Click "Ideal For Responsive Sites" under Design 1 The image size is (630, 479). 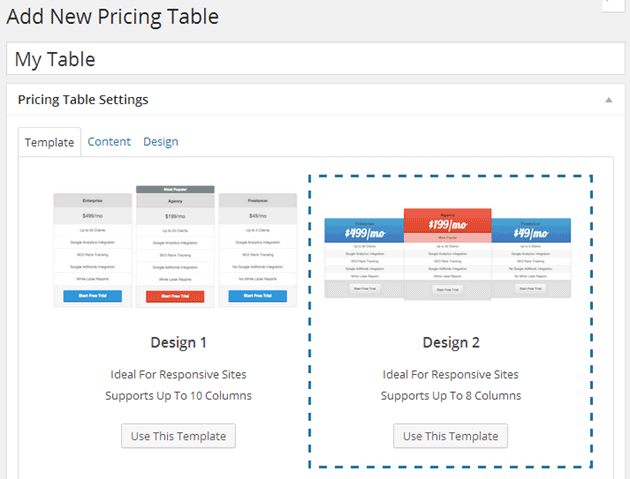pyautogui.click(x=178, y=375)
